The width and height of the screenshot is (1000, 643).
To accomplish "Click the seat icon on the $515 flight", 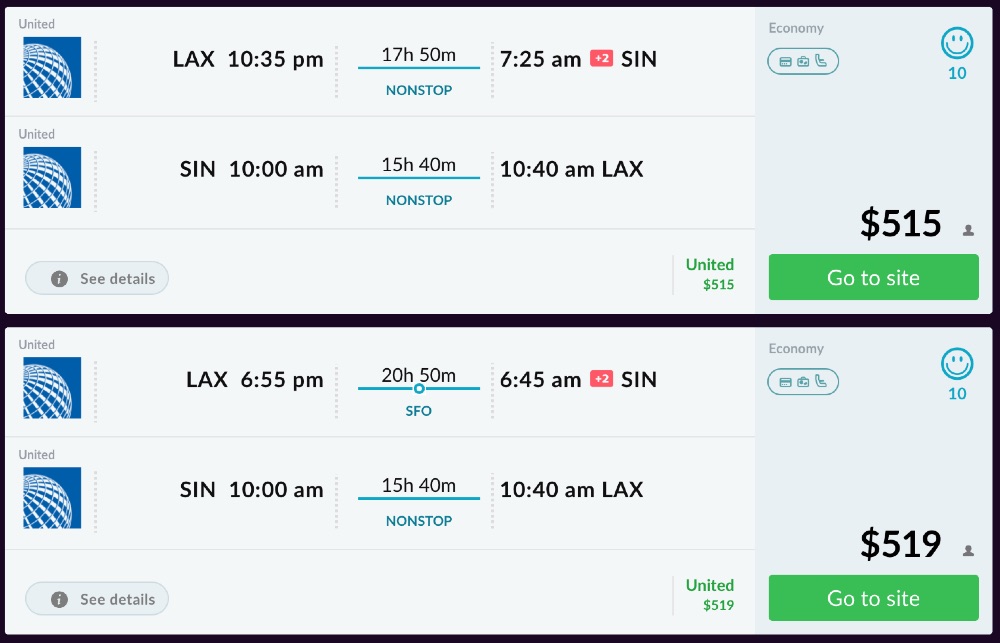I will click(821, 61).
